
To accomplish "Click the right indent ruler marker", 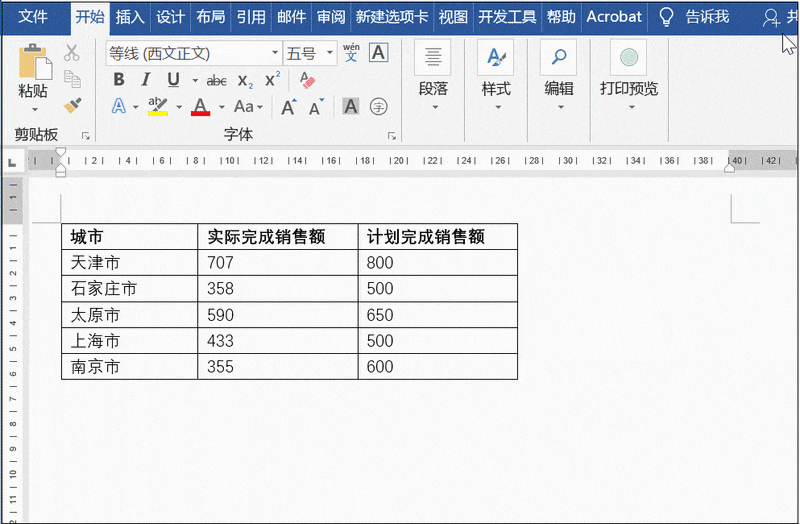I will [x=730, y=168].
